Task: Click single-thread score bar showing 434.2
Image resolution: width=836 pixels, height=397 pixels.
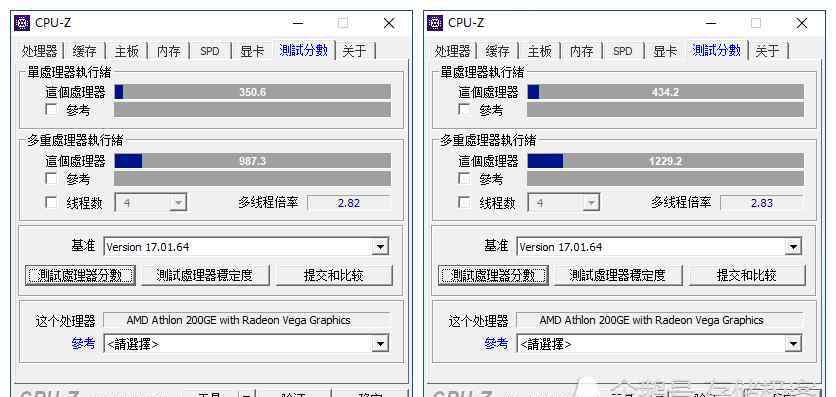Action: tap(666, 92)
